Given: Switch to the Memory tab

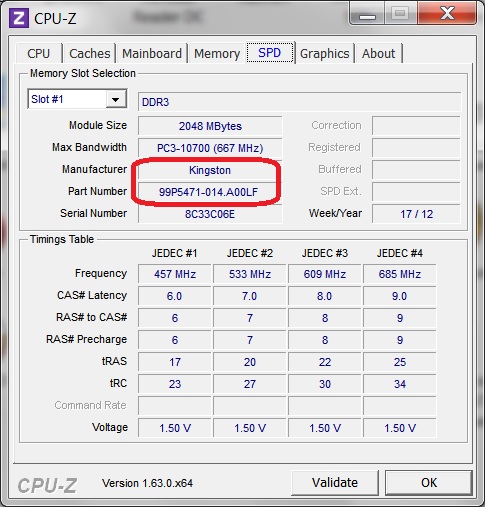Looking at the screenshot, I should [217, 53].
